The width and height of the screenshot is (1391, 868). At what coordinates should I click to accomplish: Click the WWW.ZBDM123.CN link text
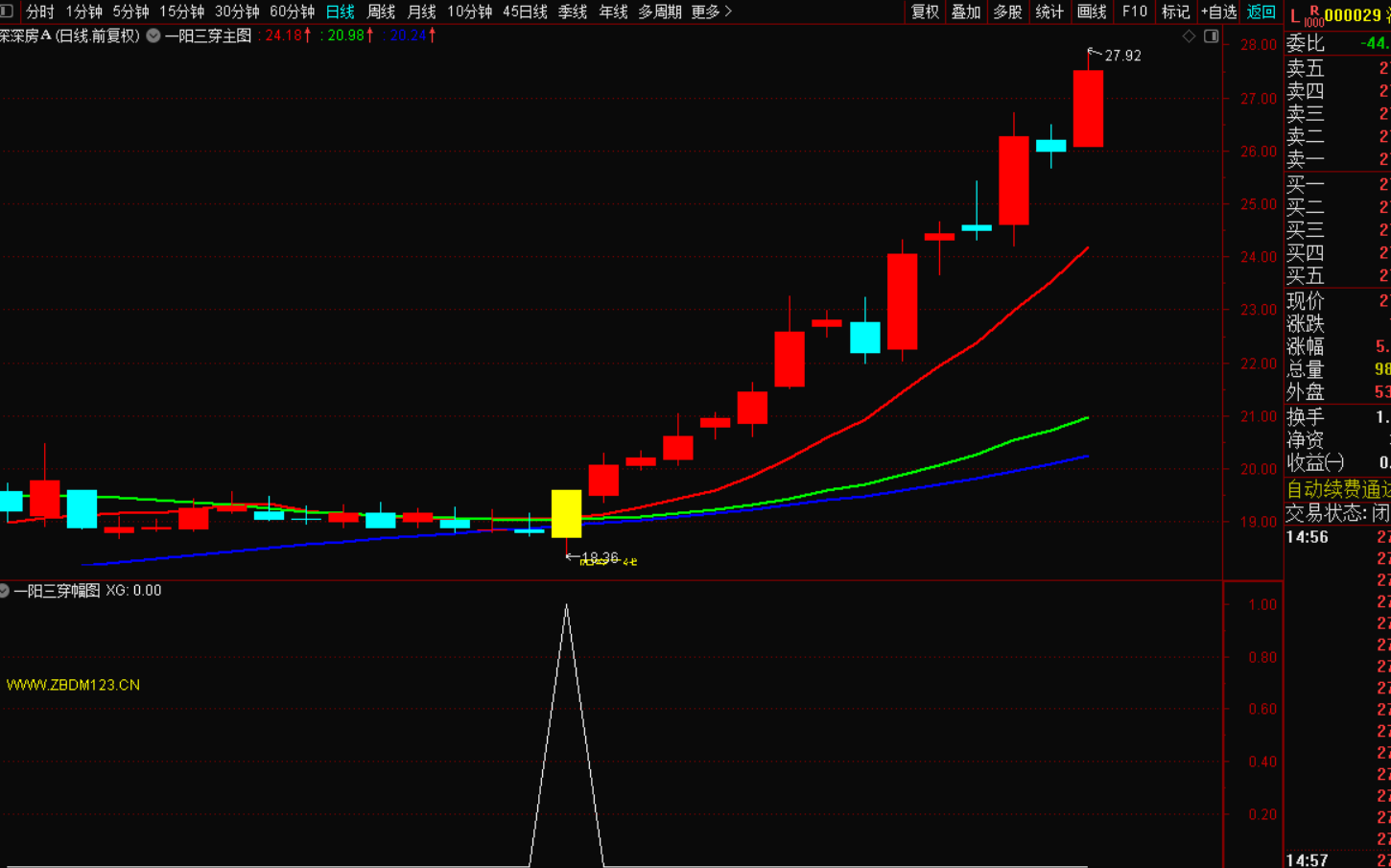click(x=73, y=685)
